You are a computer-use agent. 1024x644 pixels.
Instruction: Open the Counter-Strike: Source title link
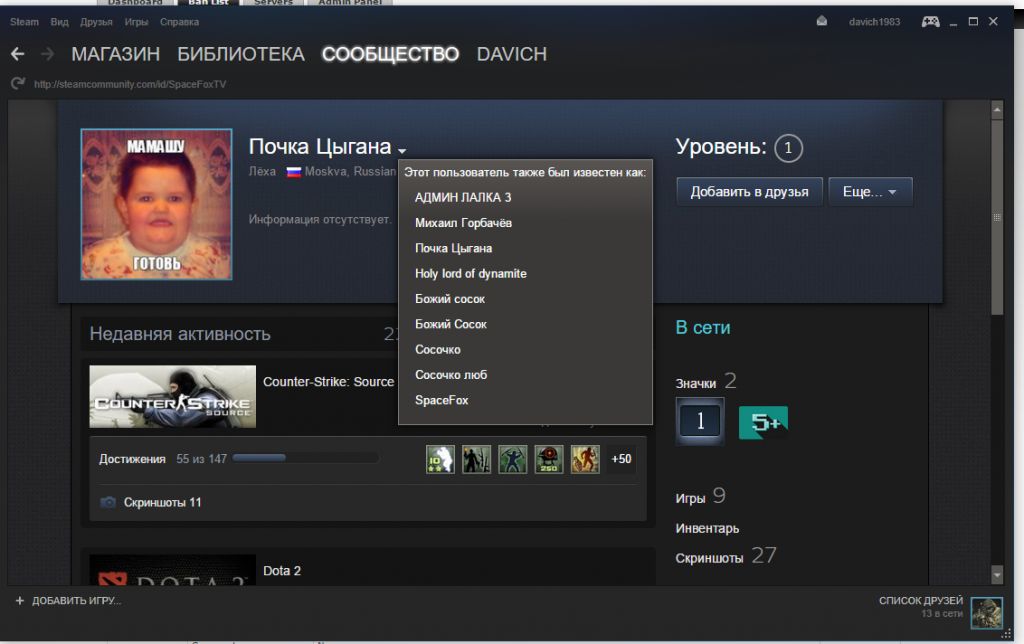click(328, 382)
